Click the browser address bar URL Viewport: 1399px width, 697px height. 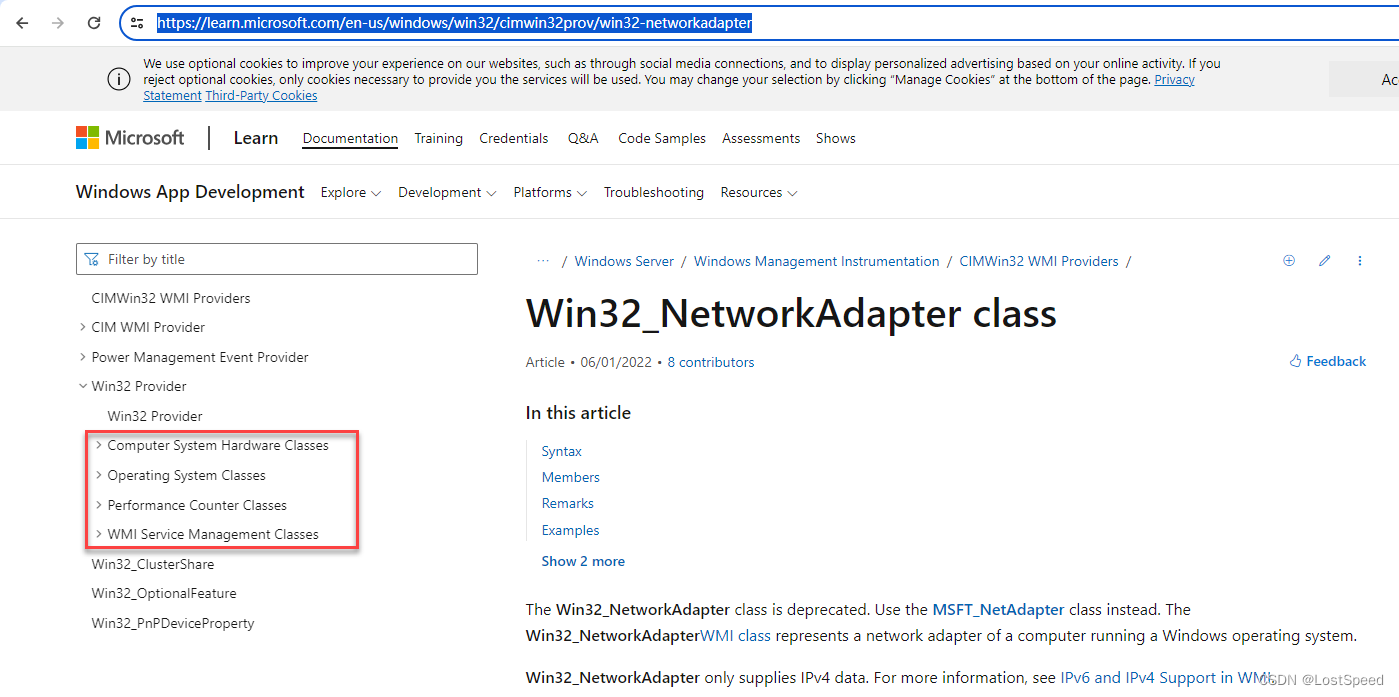(454, 23)
